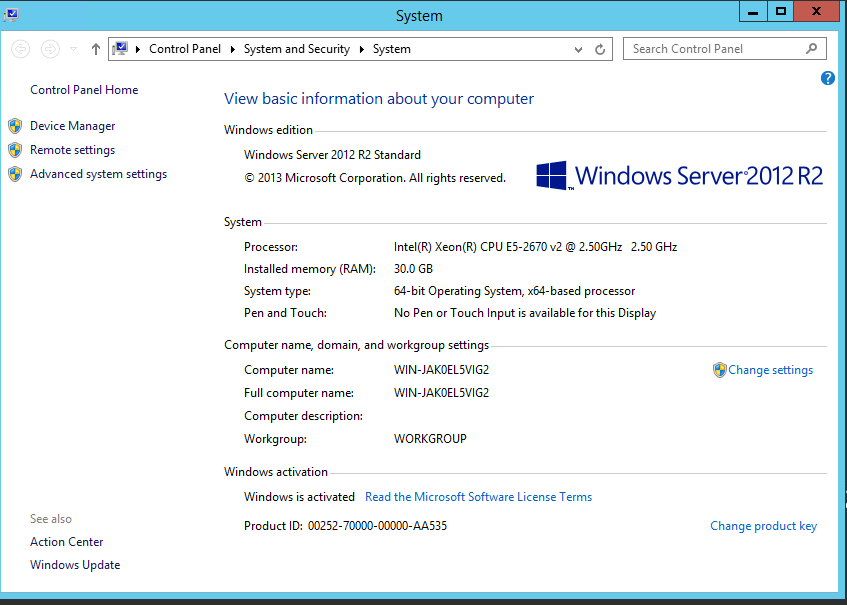Expand the arrow before Control Panel breadcrumb

138,49
